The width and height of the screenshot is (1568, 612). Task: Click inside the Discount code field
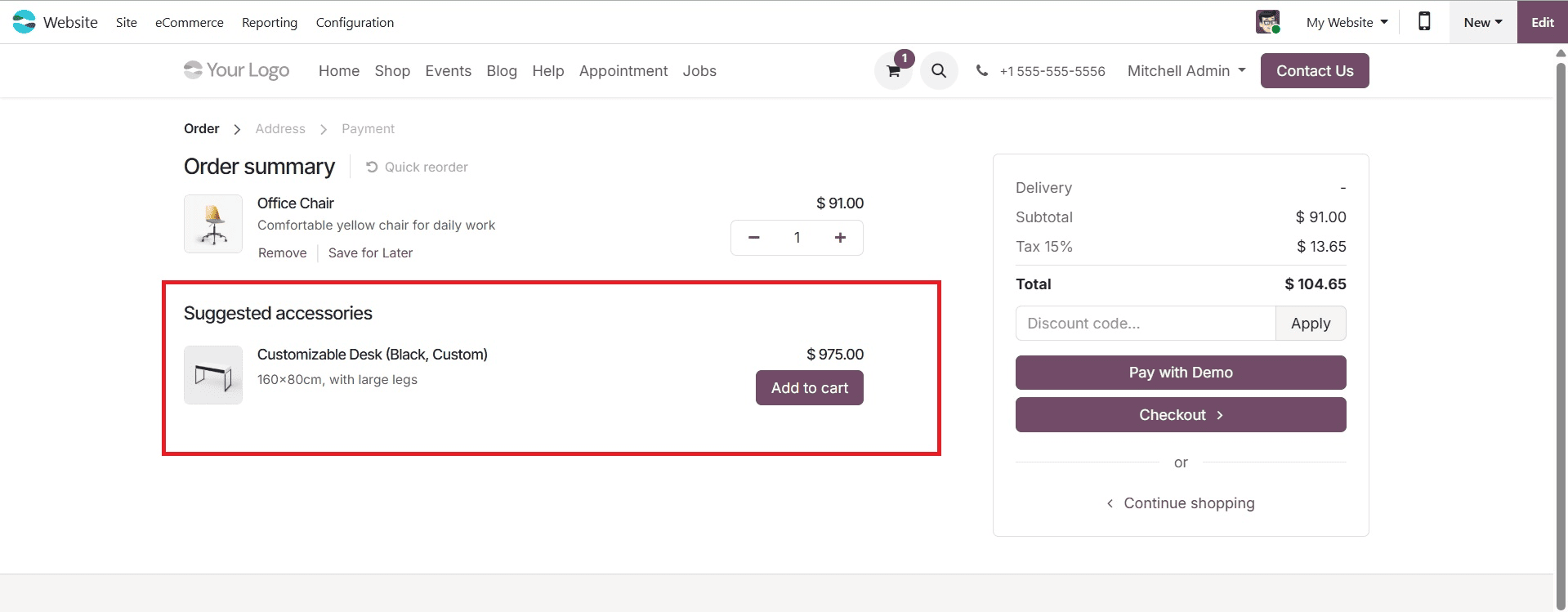(x=1144, y=323)
